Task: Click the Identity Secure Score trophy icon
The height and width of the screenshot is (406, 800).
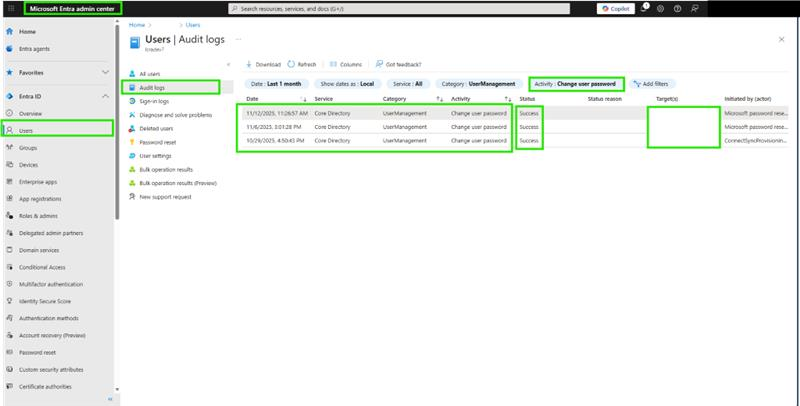Action: [x=9, y=301]
